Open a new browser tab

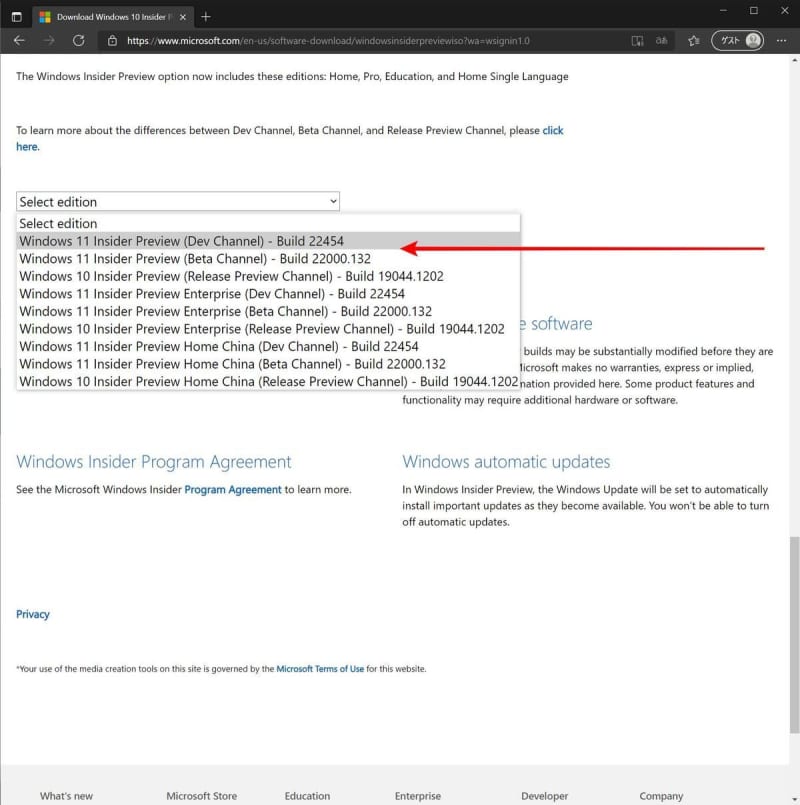pyautogui.click(x=206, y=17)
